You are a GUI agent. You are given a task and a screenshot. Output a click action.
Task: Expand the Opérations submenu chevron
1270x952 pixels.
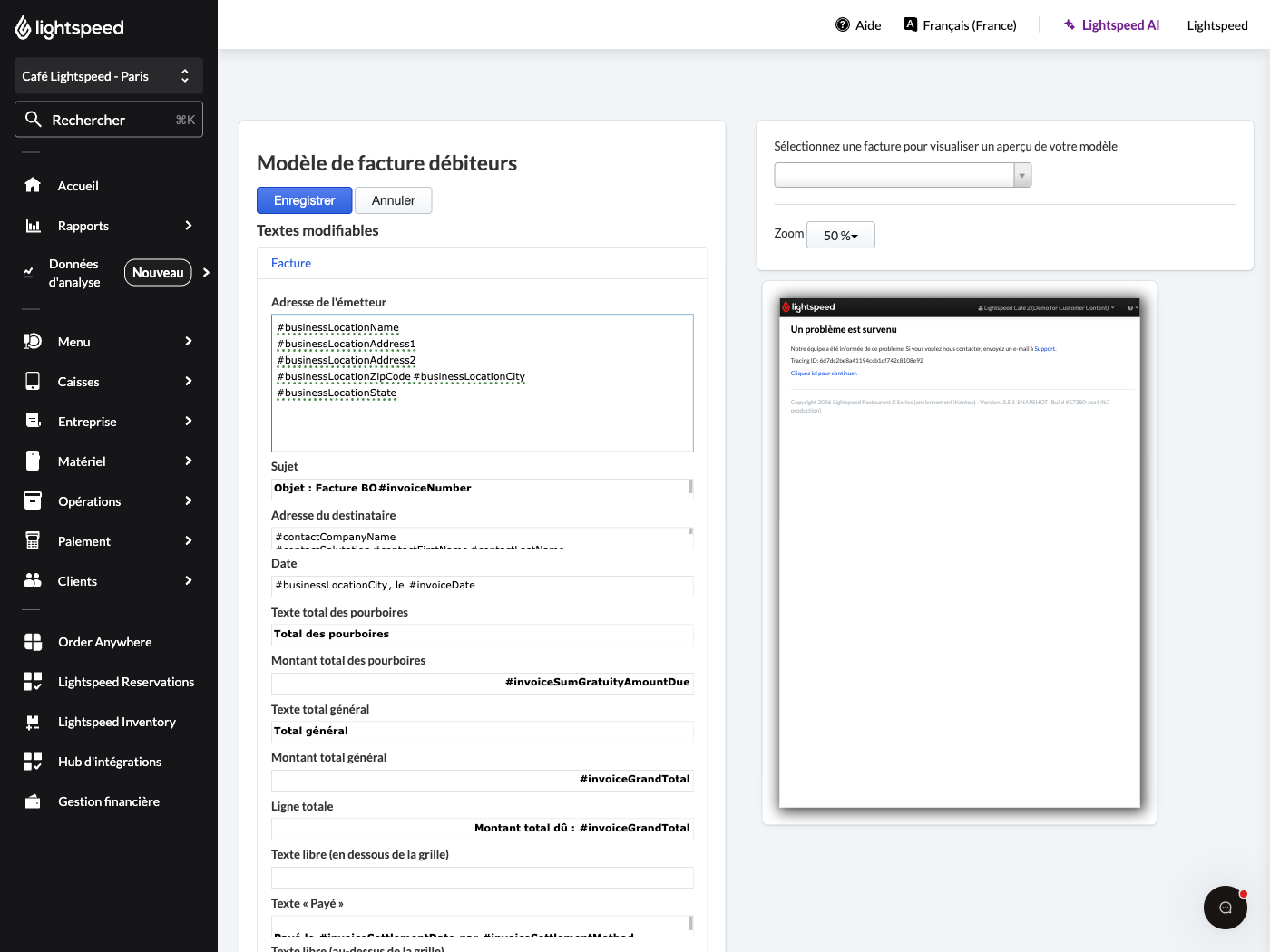click(x=189, y=500)
